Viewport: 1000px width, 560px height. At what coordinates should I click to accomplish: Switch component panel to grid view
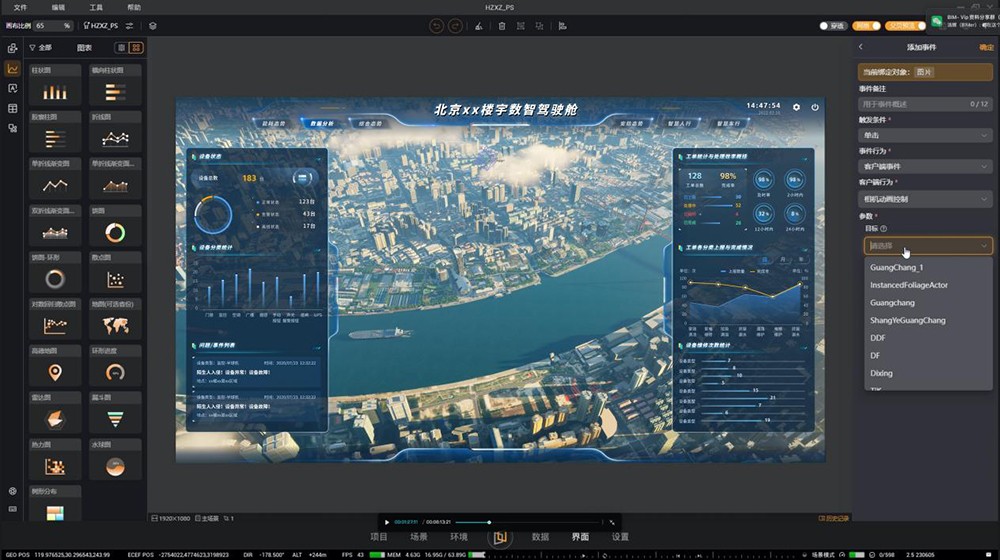(136, 47)
